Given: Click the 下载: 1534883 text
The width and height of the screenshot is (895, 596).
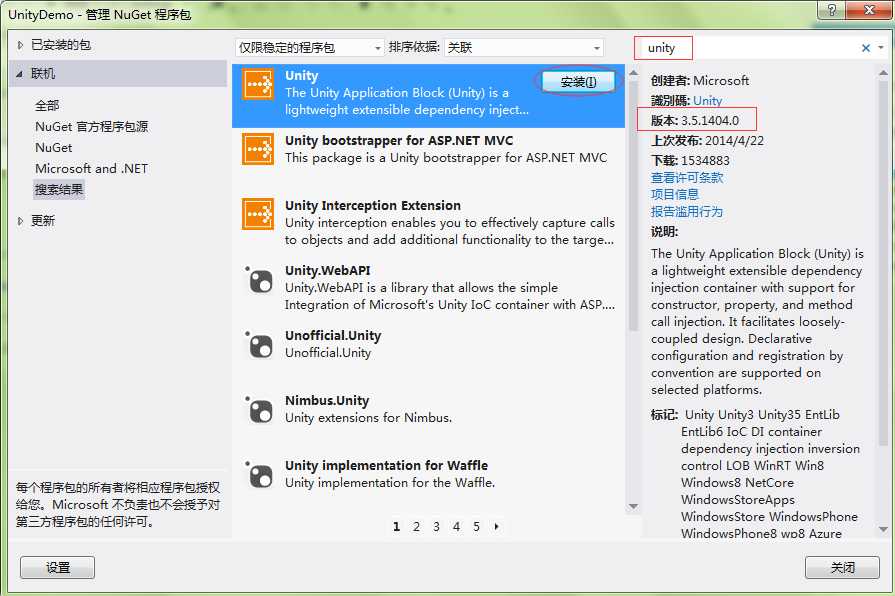Looking at the screenshot, I should (x=690, y=161).
